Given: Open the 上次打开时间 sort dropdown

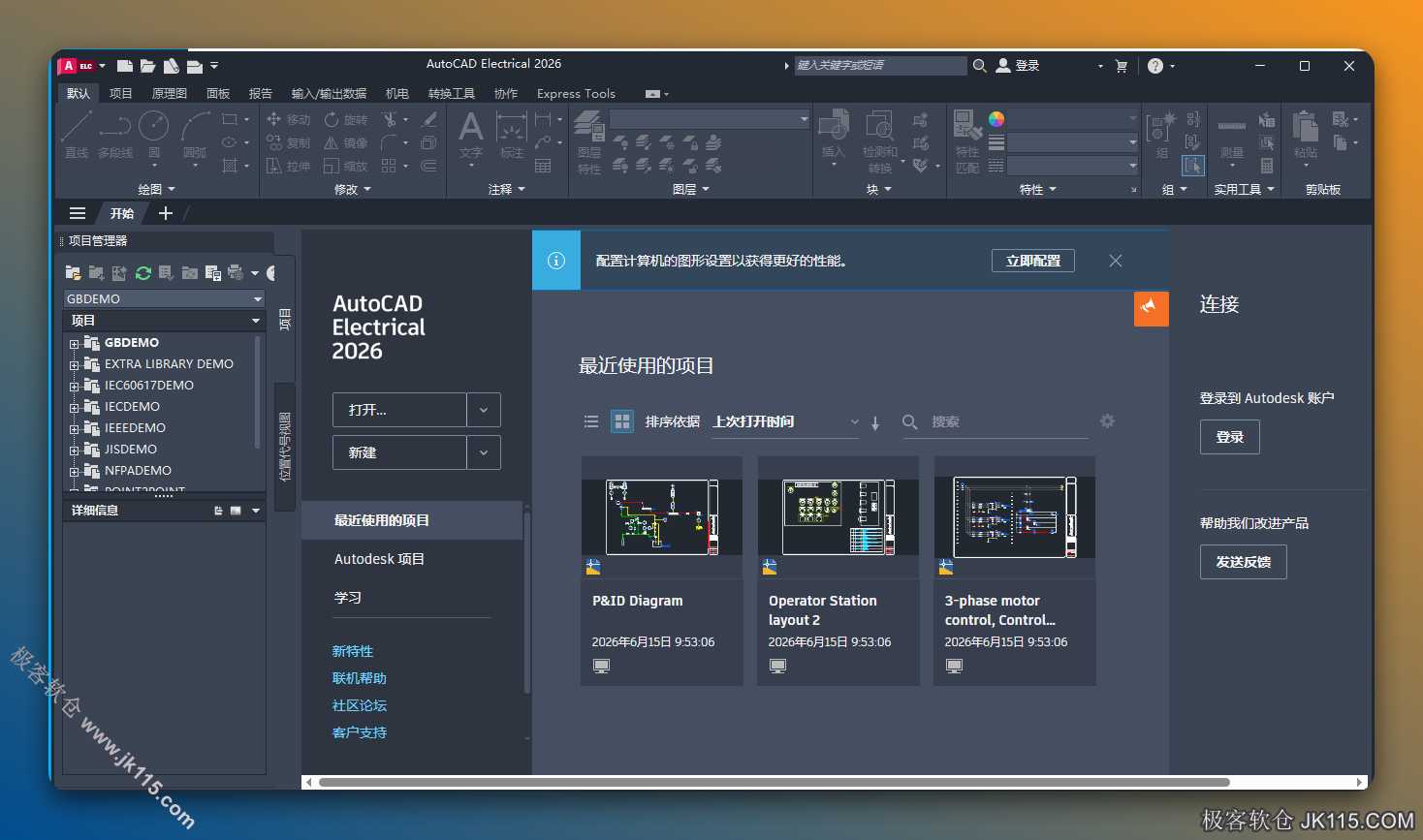Looking at the screenshot, I should pyautogui.click(x=785, y=421).
